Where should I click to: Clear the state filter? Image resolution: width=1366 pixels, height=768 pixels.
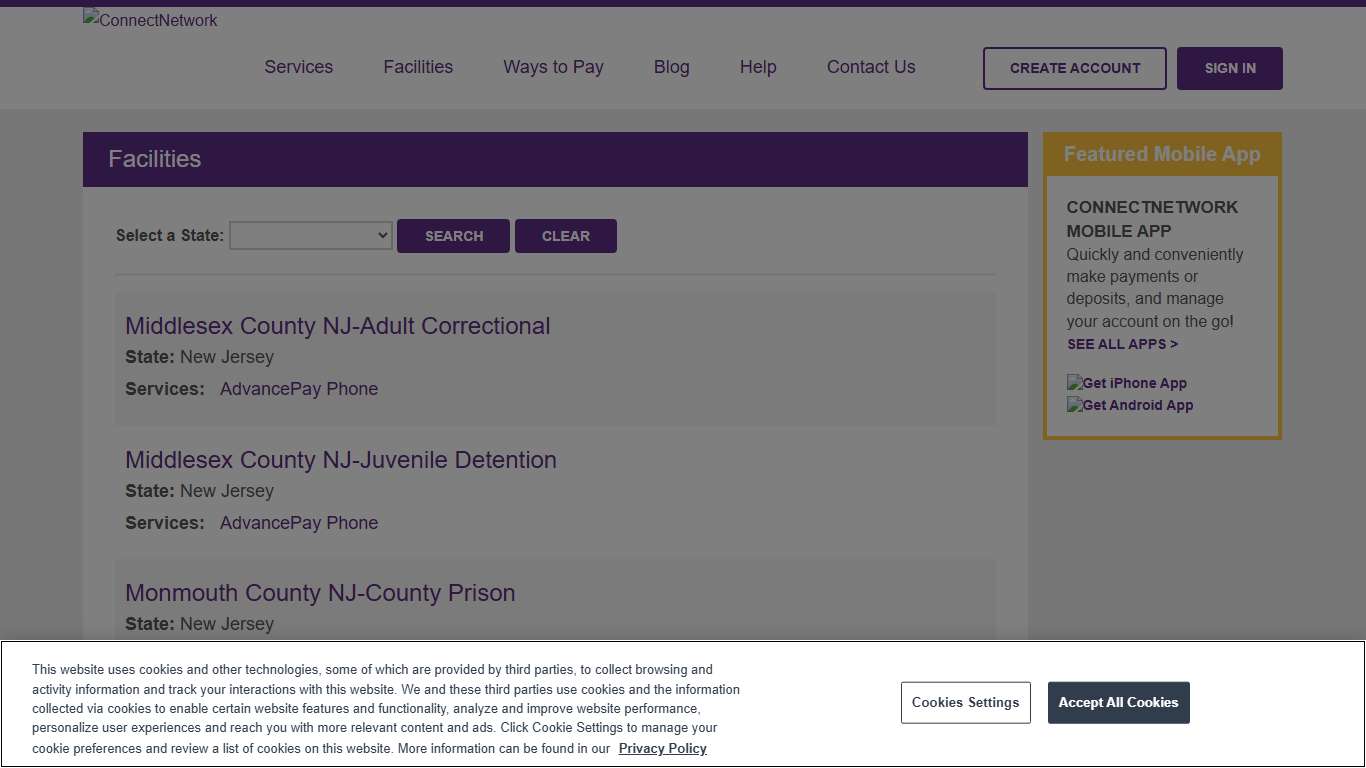[x=565, y=236]
